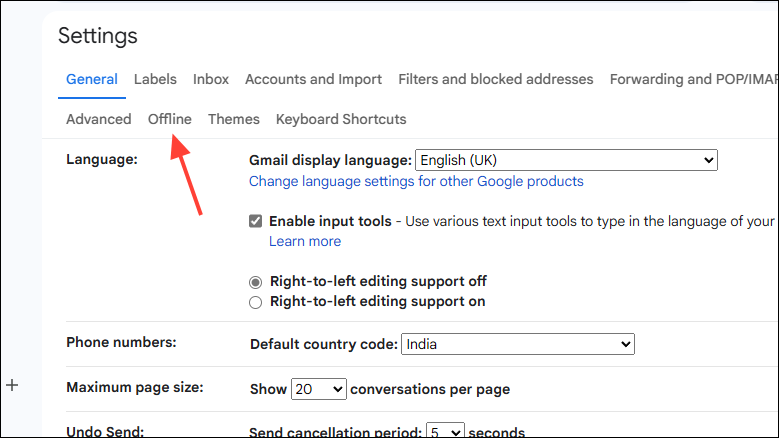Image resolution: width=779 pixels, height=438 pixels.
Task: Toggle the Enable input tools checkbox
Action: pyautogui.click(x=256, y=221)
